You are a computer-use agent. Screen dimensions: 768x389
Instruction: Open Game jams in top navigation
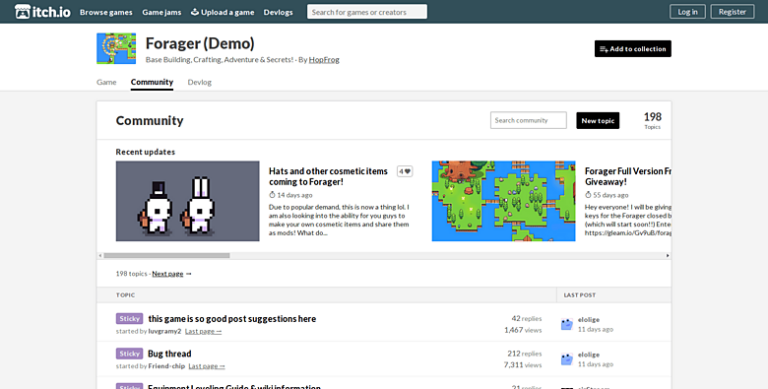pos(162,12)
